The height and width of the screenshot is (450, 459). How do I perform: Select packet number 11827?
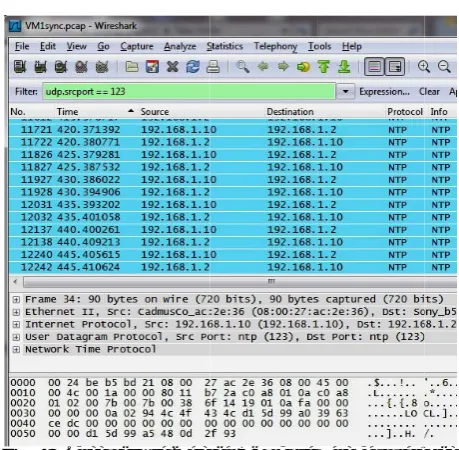pyautogui.click(x=233, y=167)
